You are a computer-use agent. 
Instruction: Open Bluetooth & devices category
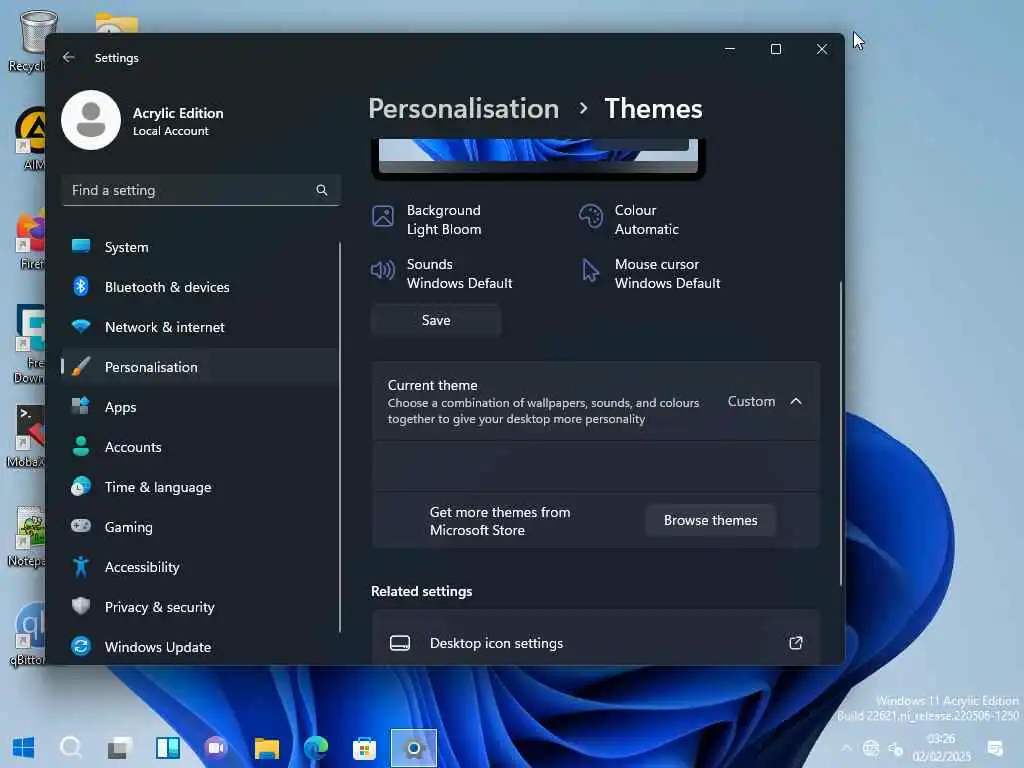(200, 287)
